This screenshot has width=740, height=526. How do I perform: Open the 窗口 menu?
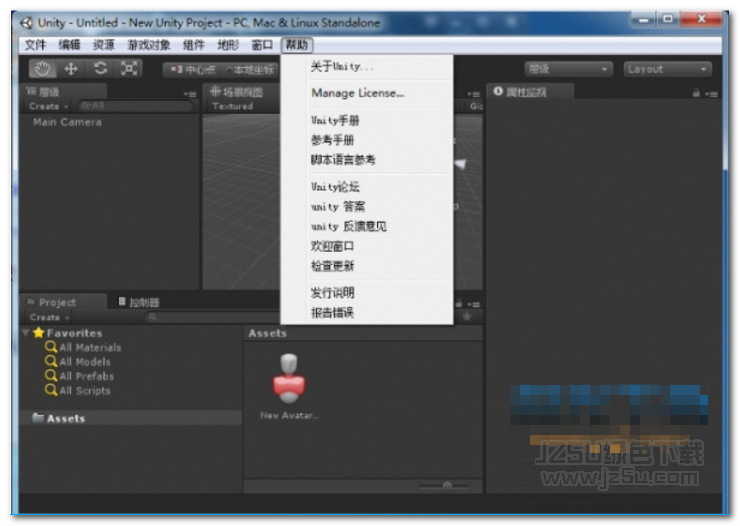coord(262,45)
